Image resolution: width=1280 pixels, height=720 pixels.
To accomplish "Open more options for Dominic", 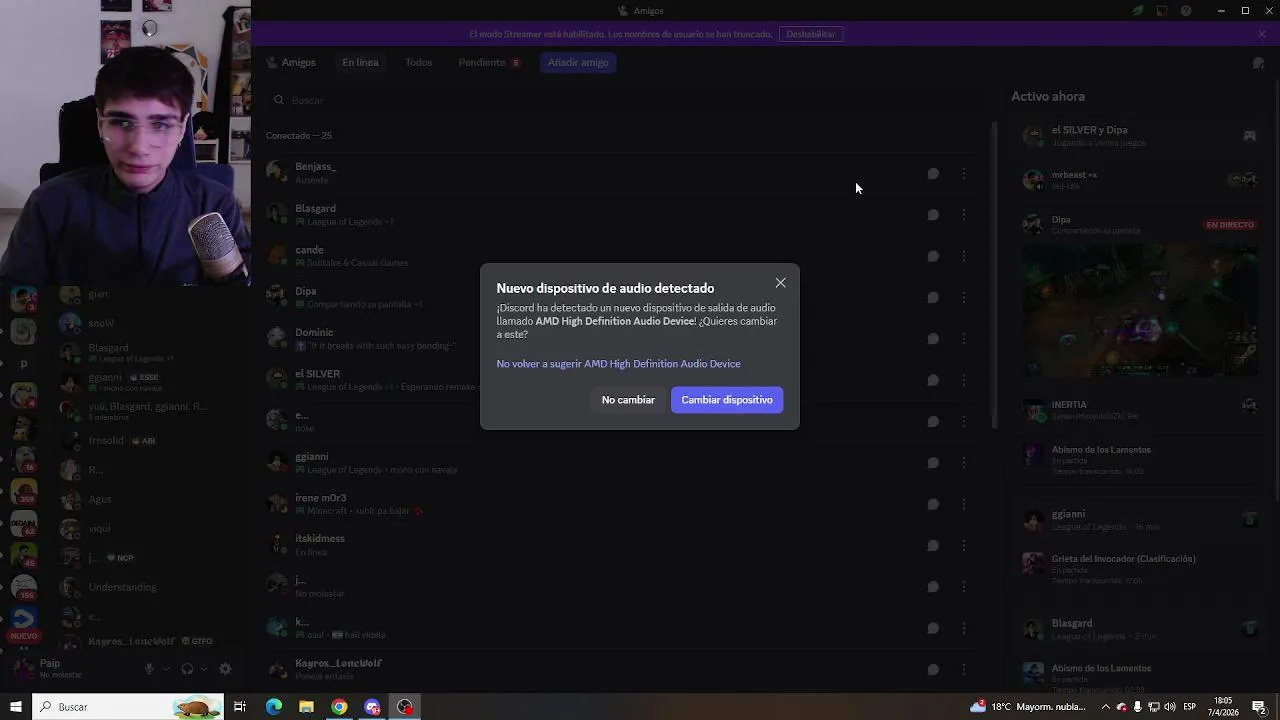I will tap(964, 339).
